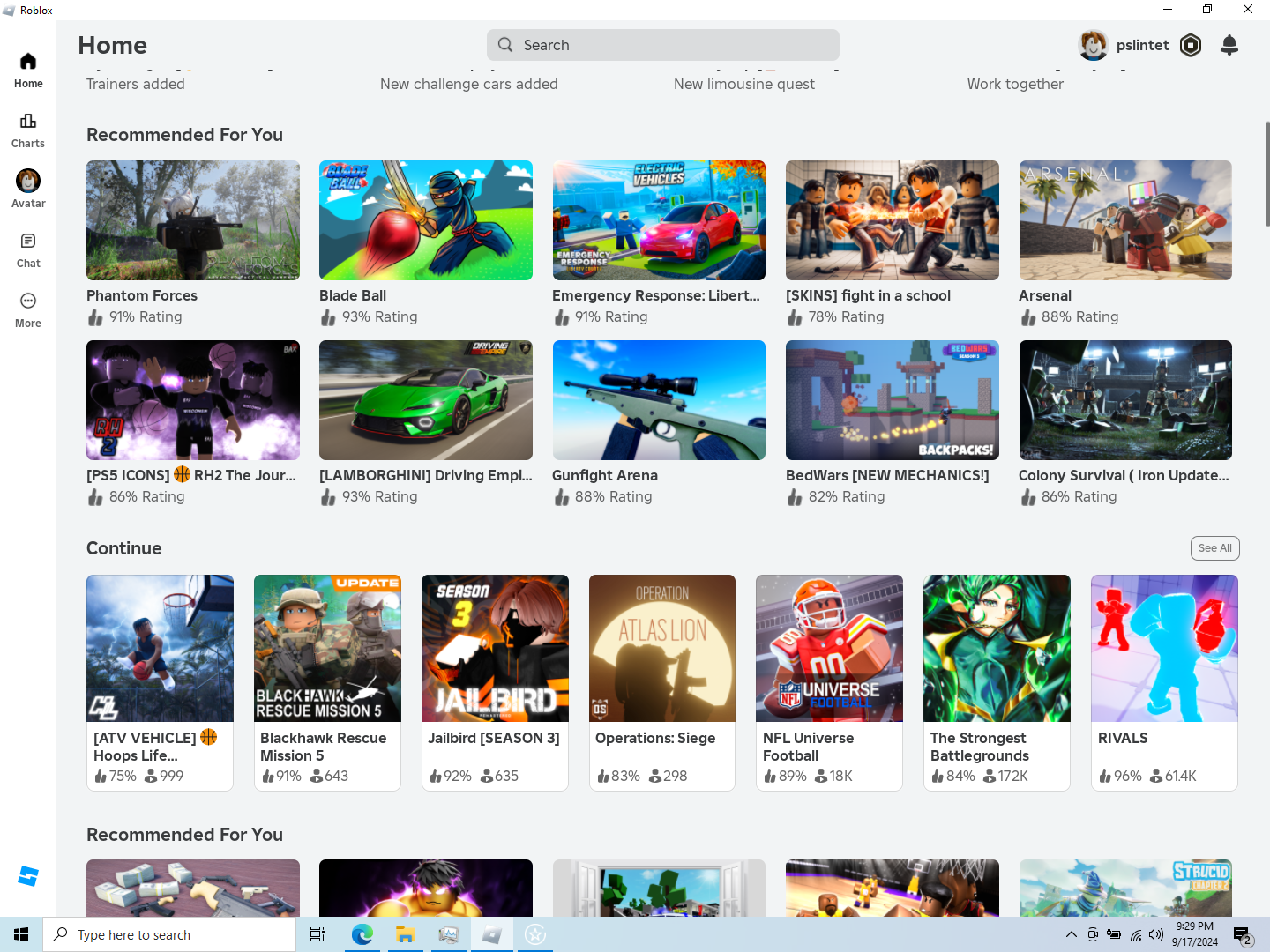Open the More menu icon in sidebar
Image resolution: width=1270 pixels, height=952 pixels.
[28, 310]
